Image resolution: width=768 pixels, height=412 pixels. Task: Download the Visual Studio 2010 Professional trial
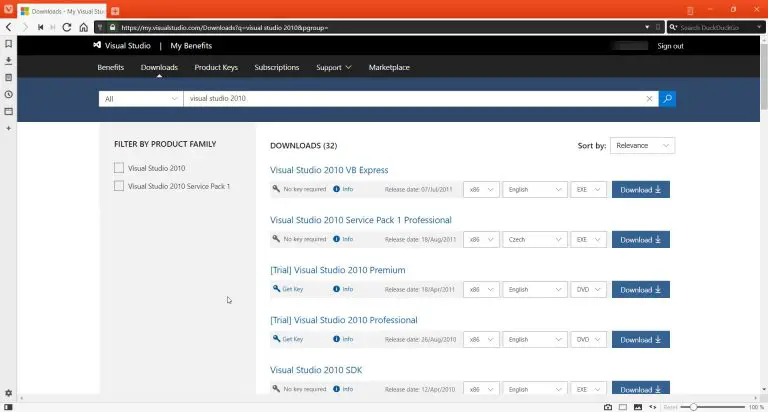(641, 339)
